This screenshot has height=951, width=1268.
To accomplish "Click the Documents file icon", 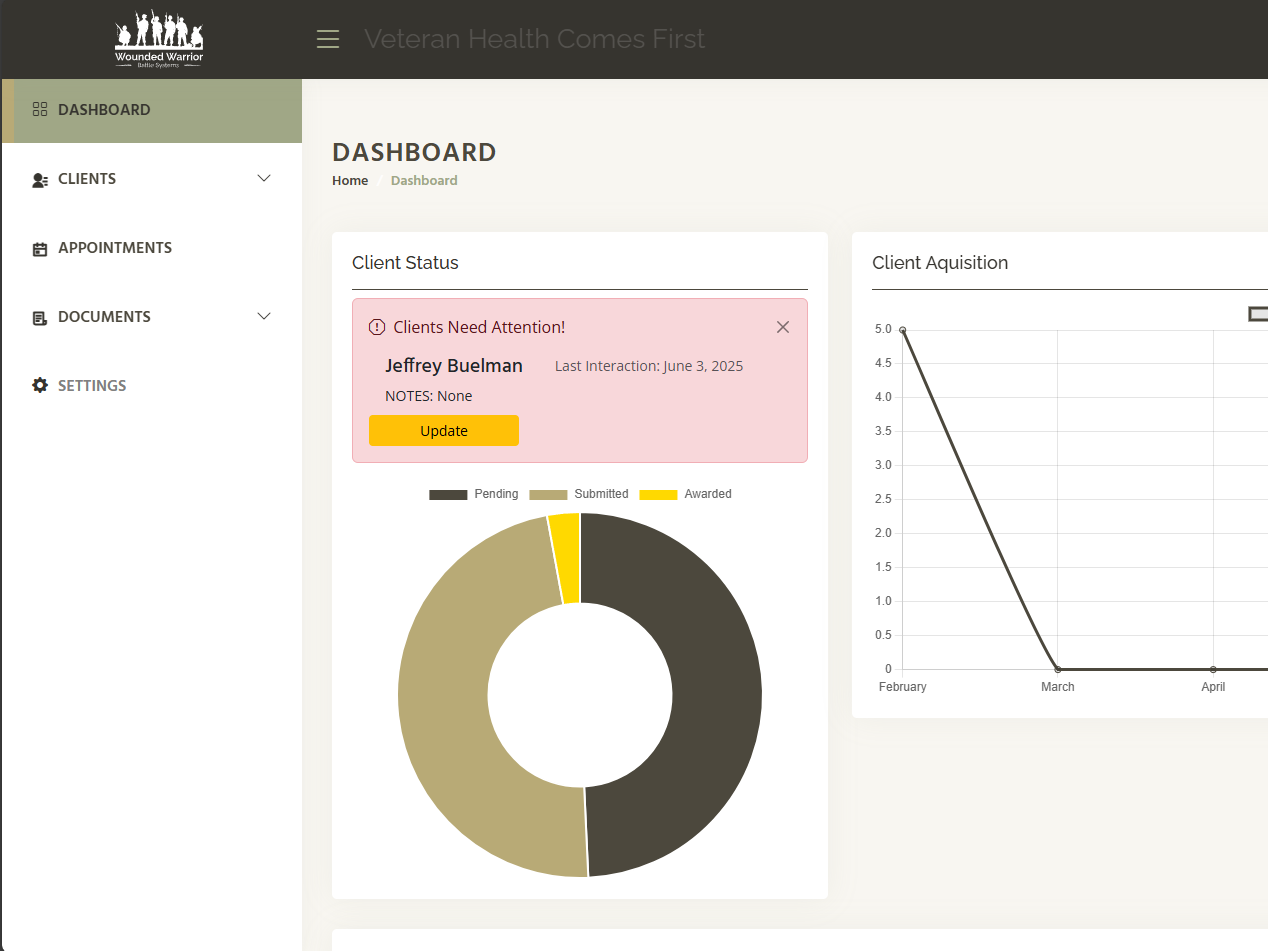I will [x=40, y=317].
